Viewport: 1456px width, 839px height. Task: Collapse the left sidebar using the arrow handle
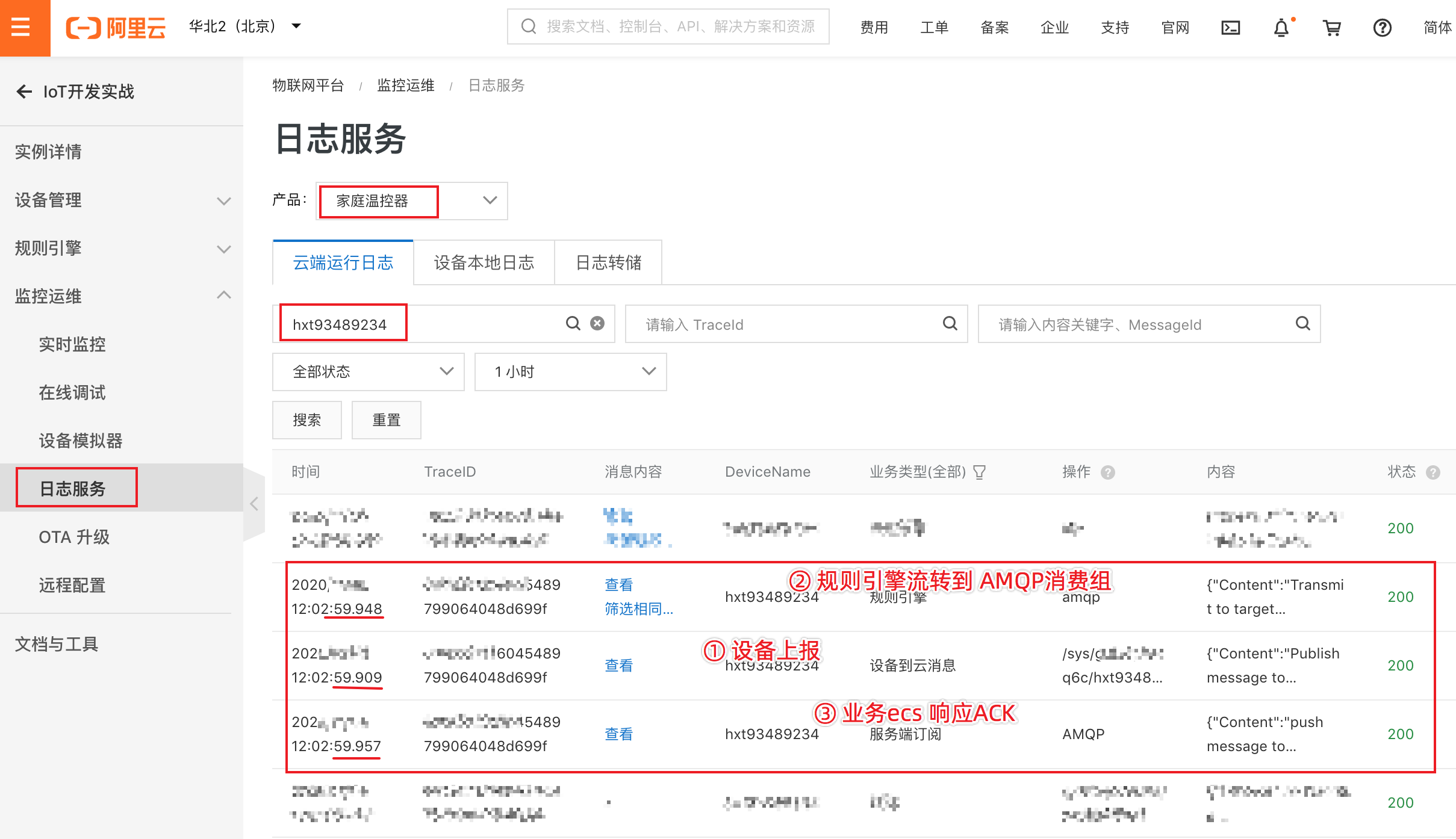[254, 504]
